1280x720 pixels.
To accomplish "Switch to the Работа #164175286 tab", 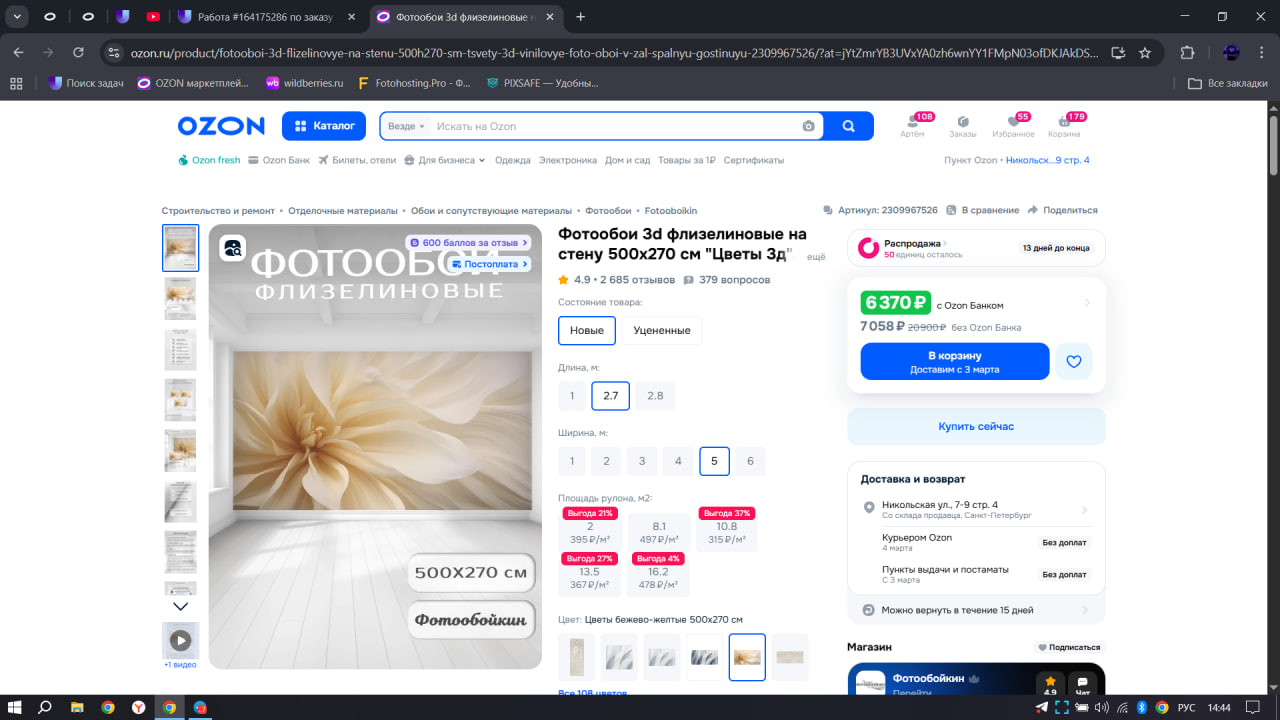I will [x=266, y=16].
